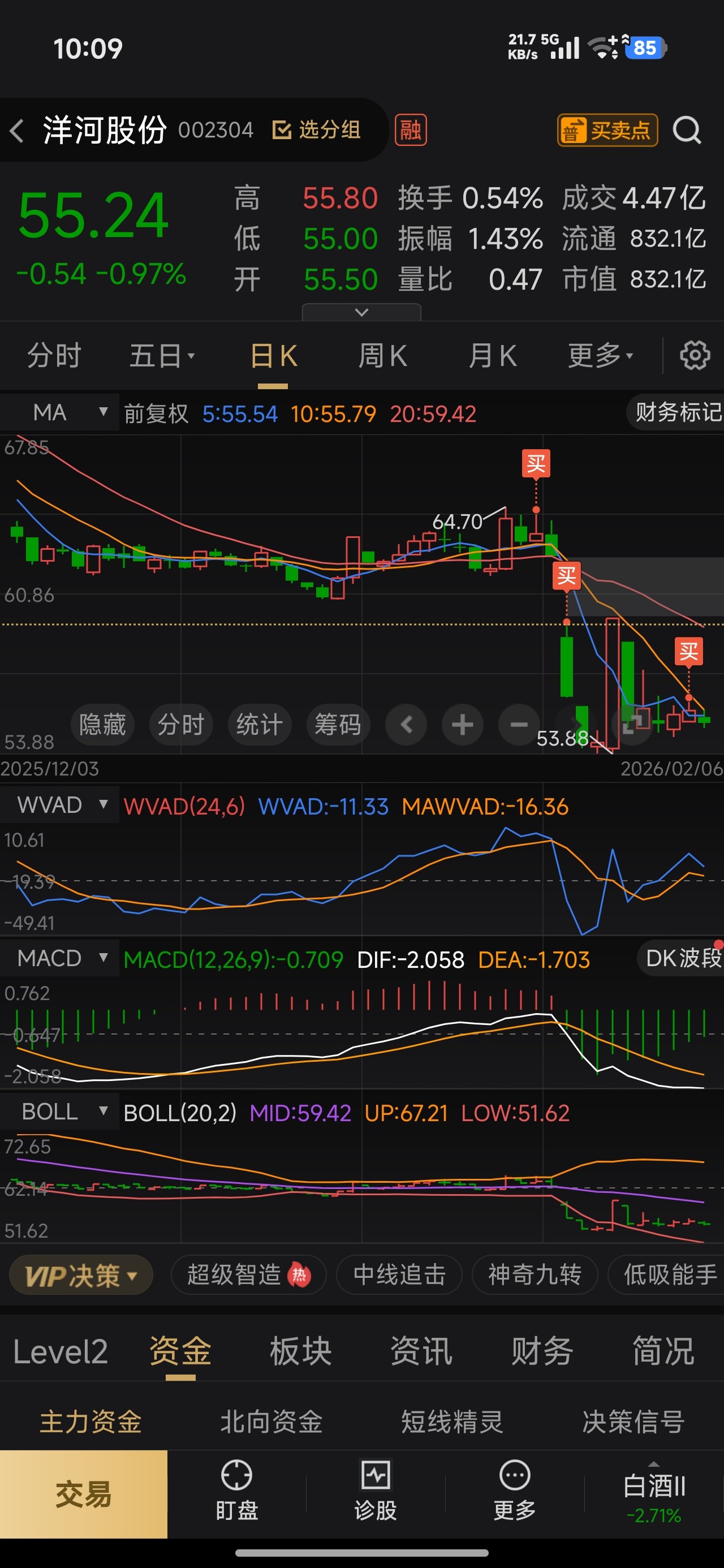Zoom out chart with minus button

click(x=519, y=725)
